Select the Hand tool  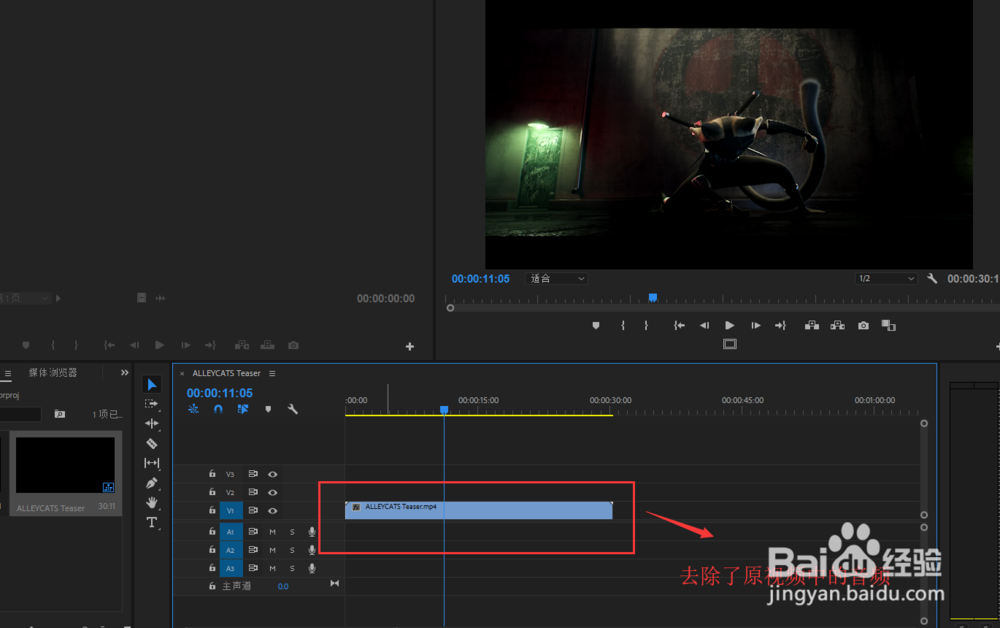click(152, 502)
